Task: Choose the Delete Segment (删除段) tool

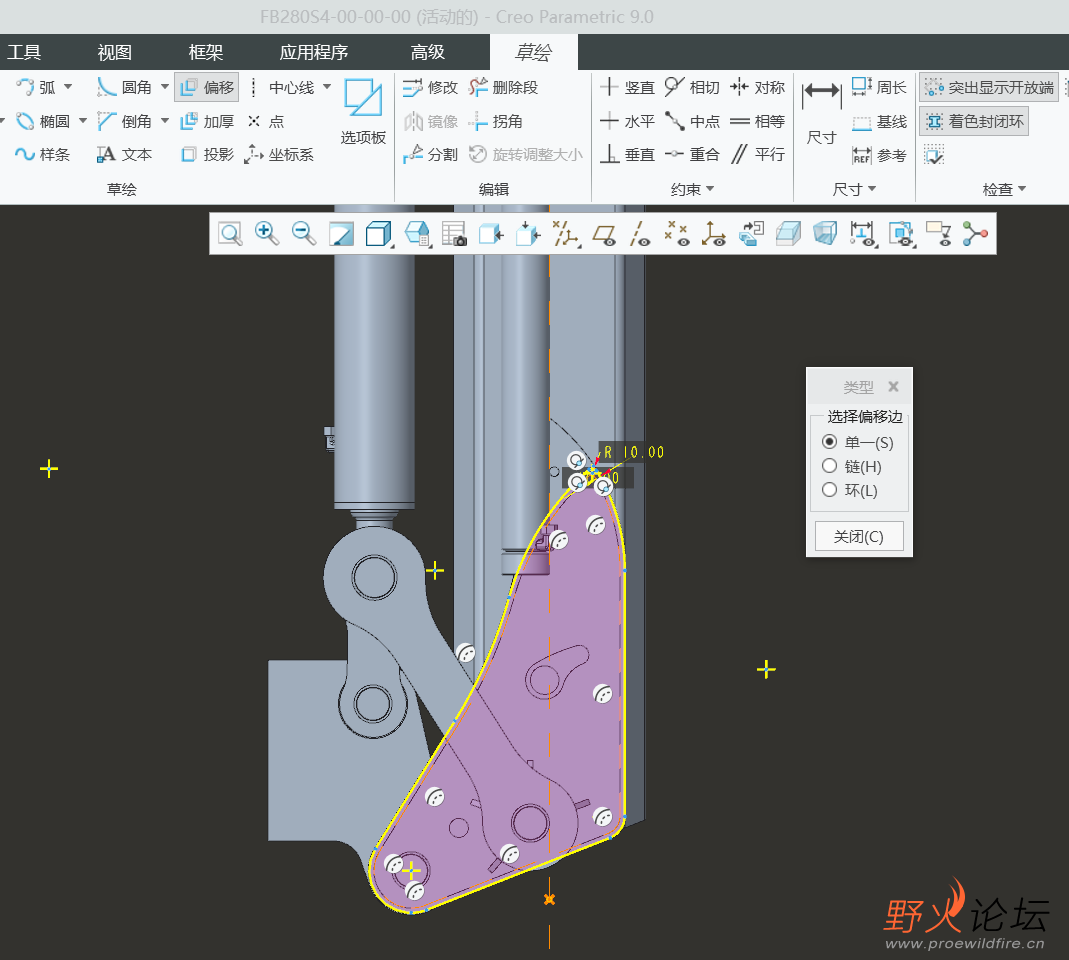Action: click(x=504, y=87)
